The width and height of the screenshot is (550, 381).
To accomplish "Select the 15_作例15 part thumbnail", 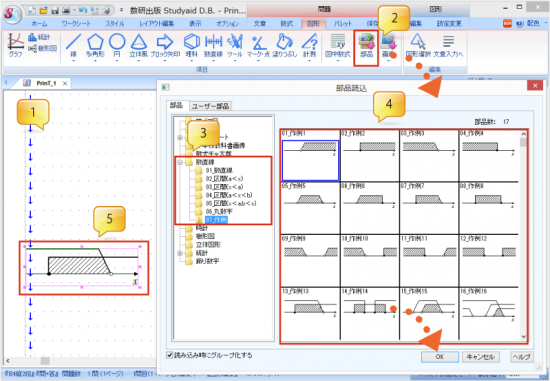I will (x=429, y=313).
